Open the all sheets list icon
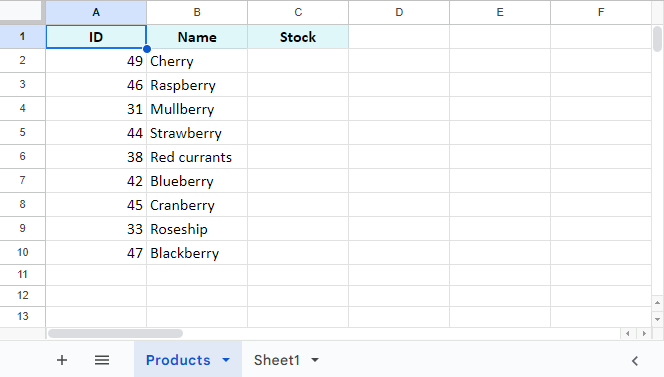664x377 pixels. 102,360
